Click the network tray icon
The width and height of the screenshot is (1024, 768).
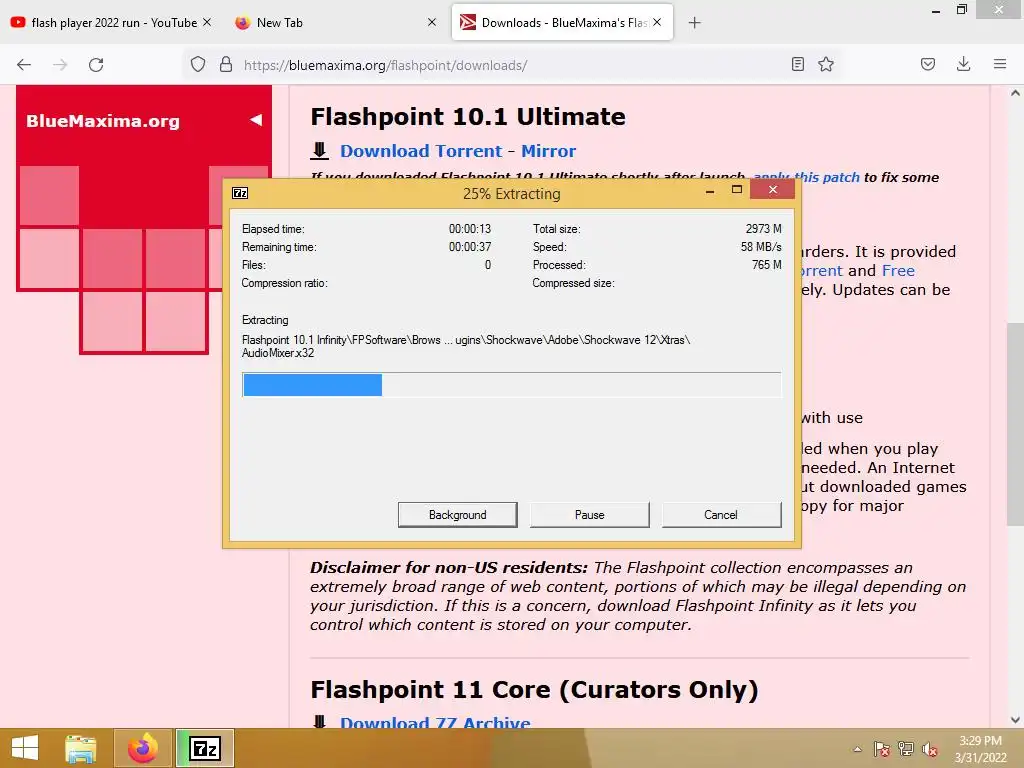(x=906, y=749)
